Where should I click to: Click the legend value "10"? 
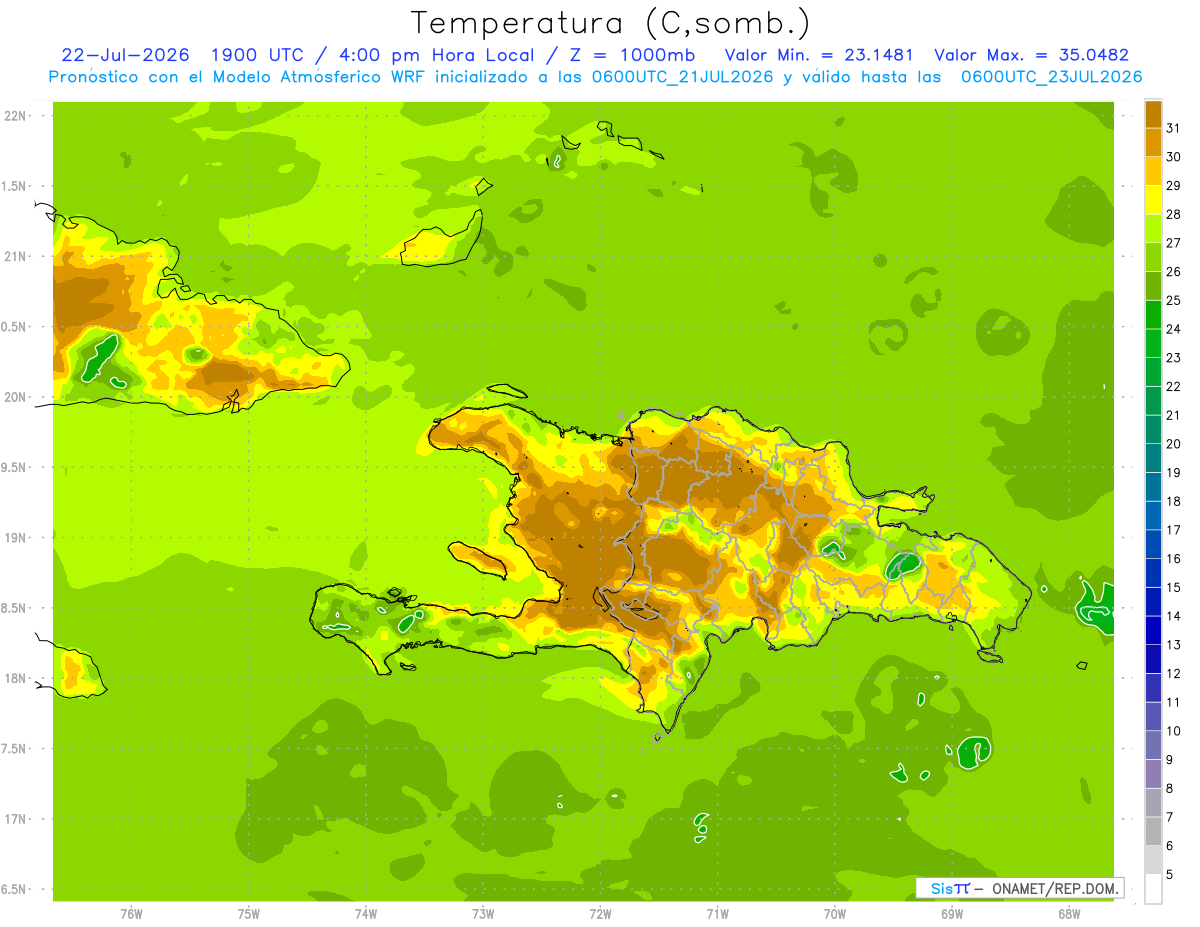click(1174, 731)
